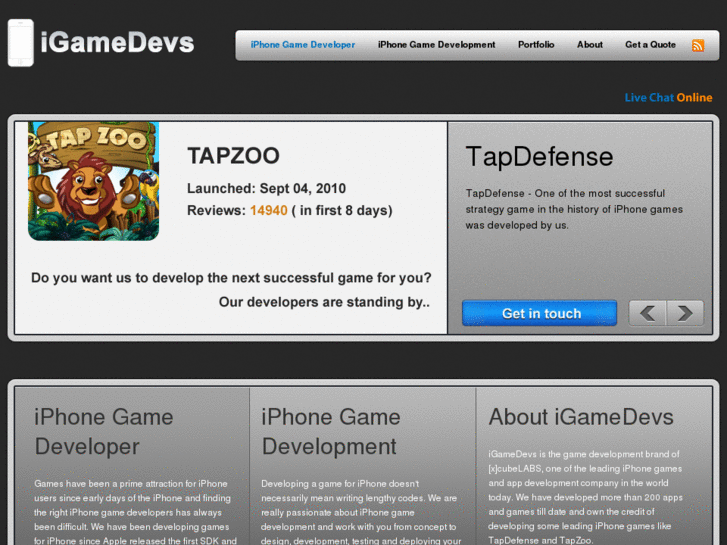This screenshot has width=727, height=545.
Task: Open the Live Chat Online link
Action: coord(668,97)
